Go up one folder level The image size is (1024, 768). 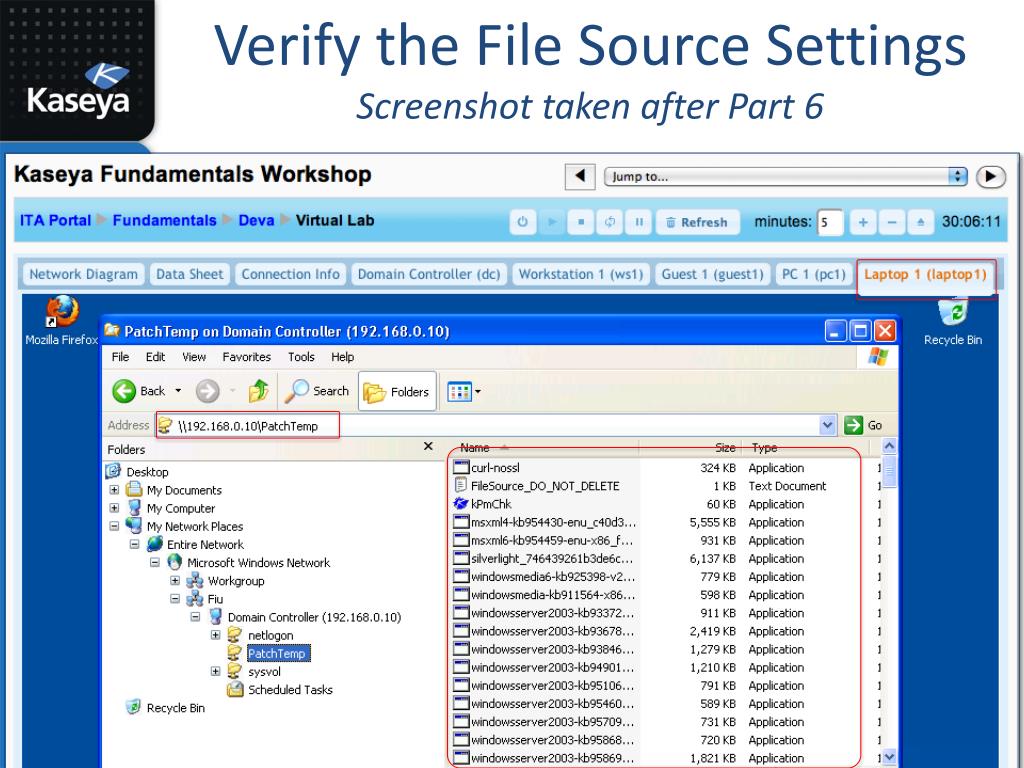[259, 391]
